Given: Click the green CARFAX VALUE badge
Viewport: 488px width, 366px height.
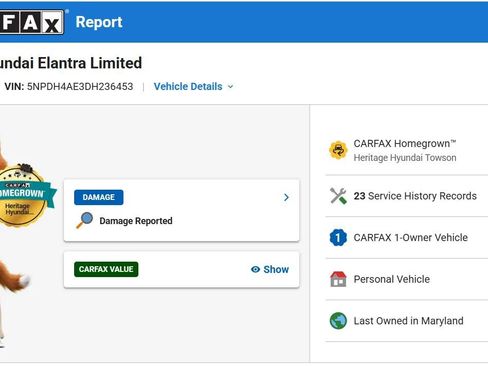Looking at the screenshot, I should 106,269.
